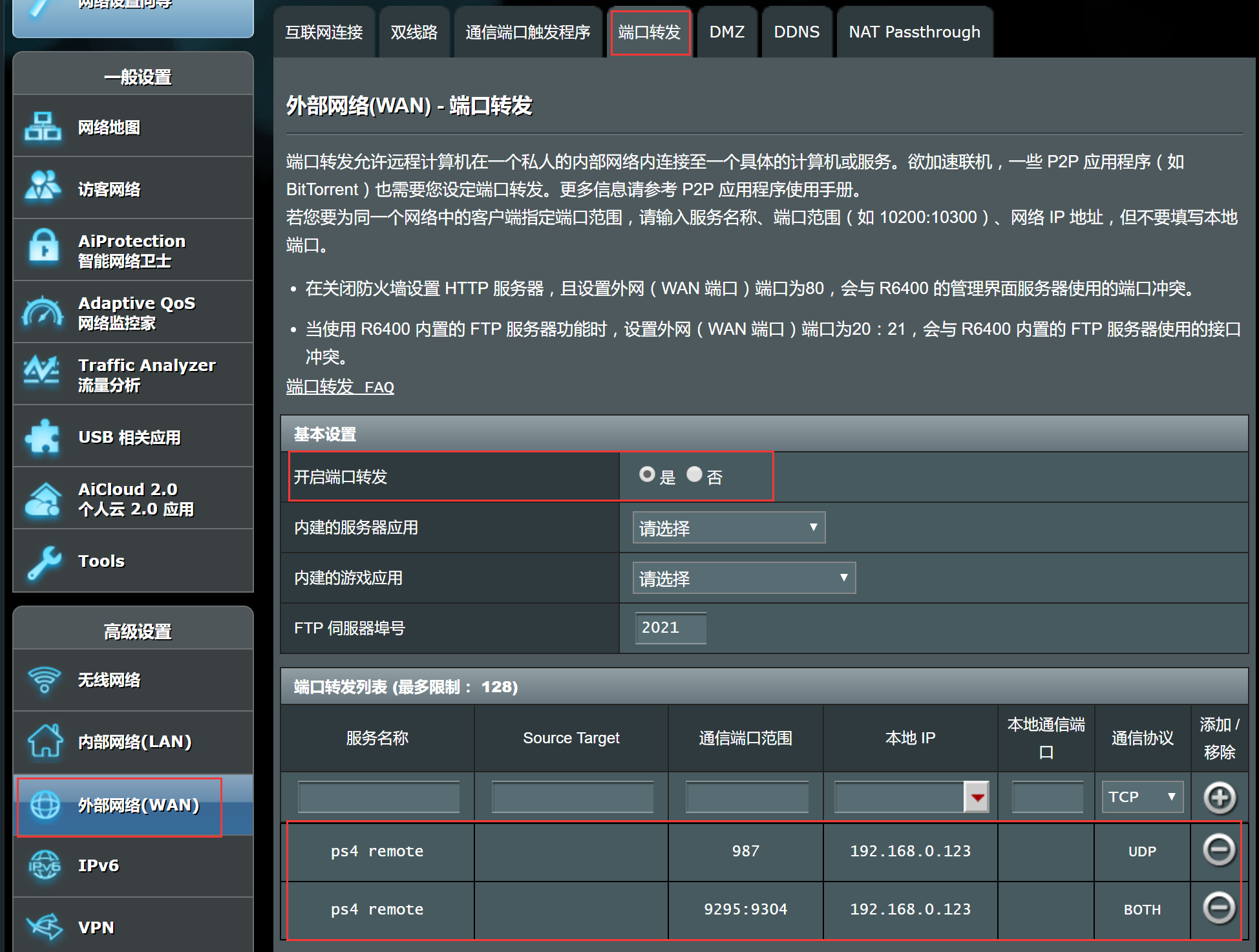This screenshot has height=952, width=1259.
Task: Open the local IP red arrow dropdown
Action: click(x=977, y=797)
